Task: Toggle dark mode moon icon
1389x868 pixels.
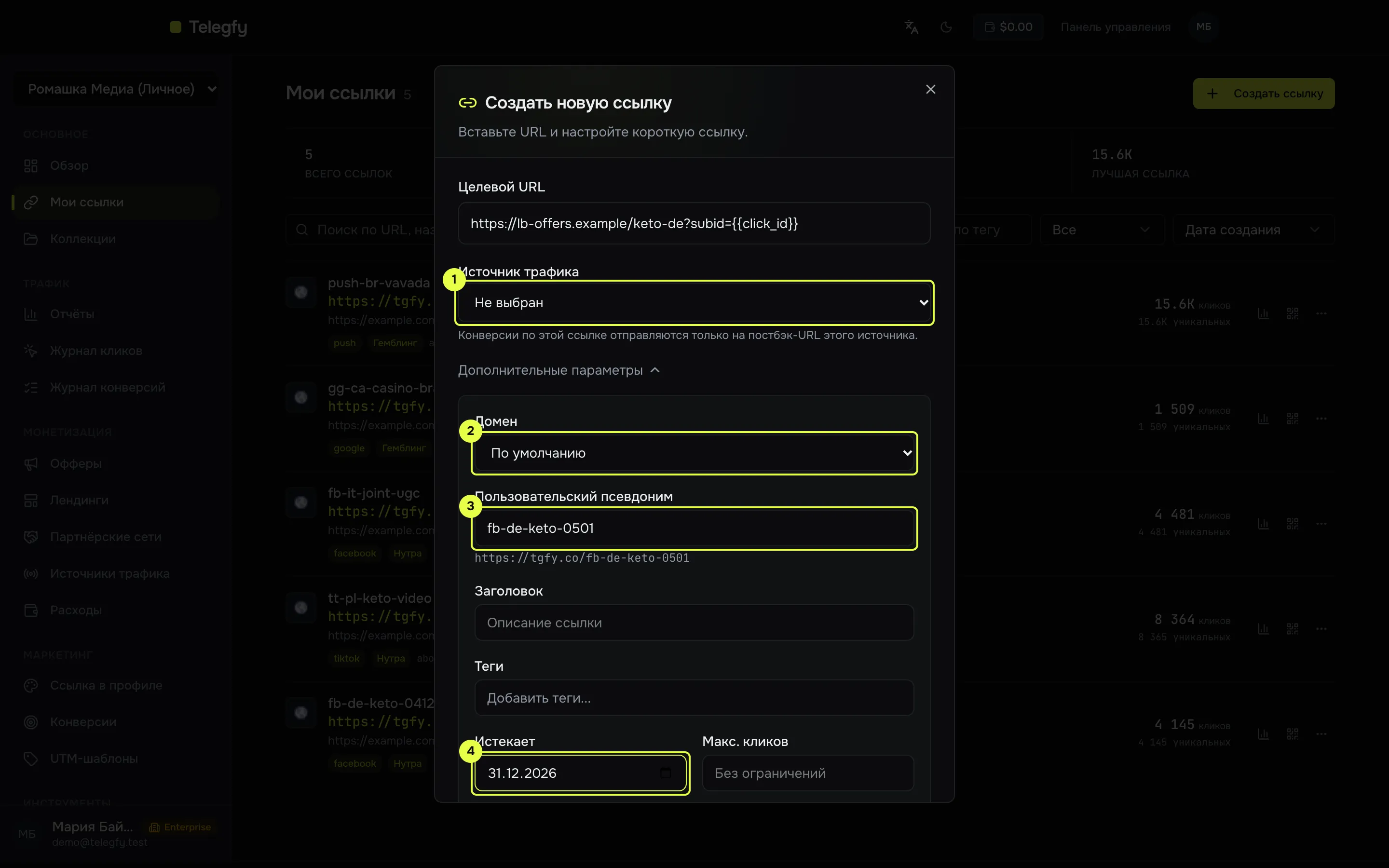Action: coord(946,27)
